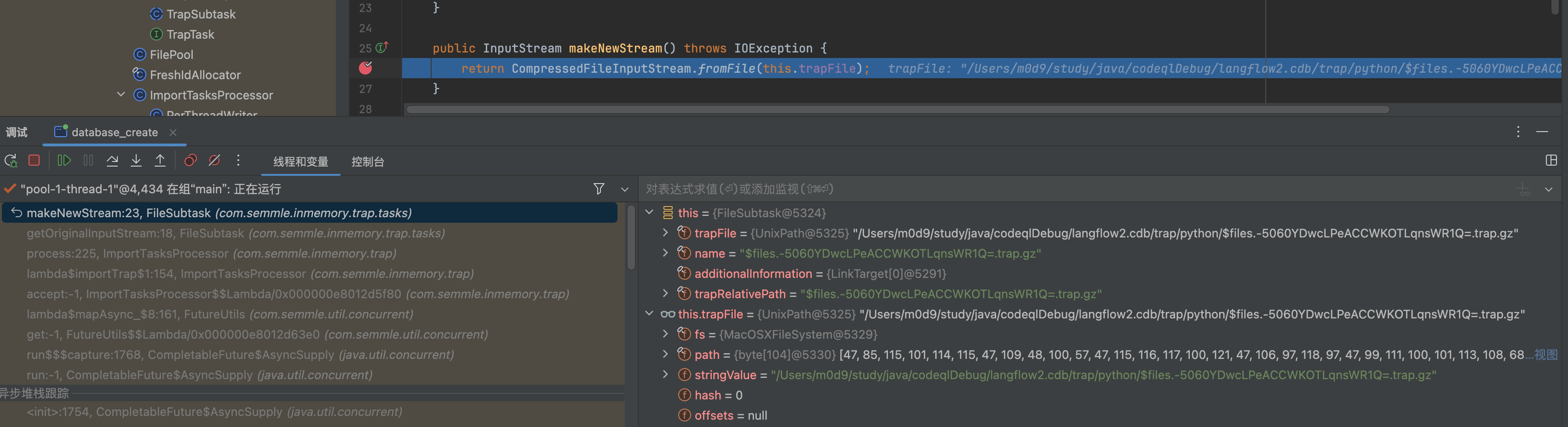The width and height of the screenshot is (1568, 427).
Task: Click the makeNewStream method name in editor
Action: point(616,48)
